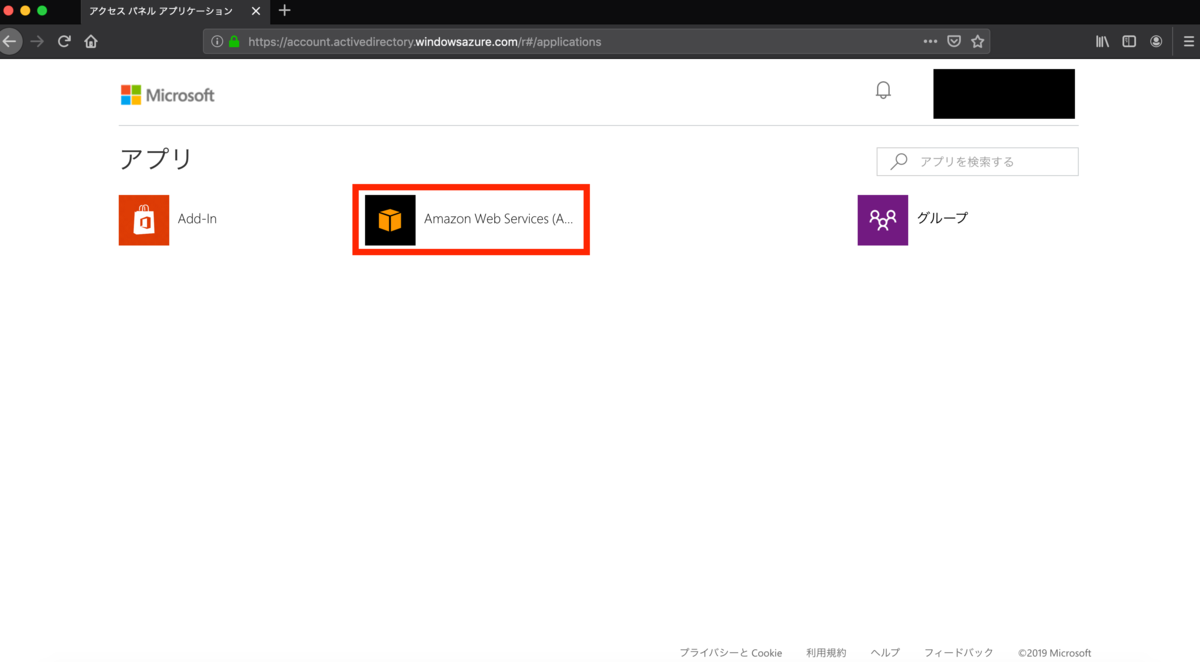The width and height of the screenshot is (1200, 662).
Task: Click the Microsoft logo
Action: 168,95
